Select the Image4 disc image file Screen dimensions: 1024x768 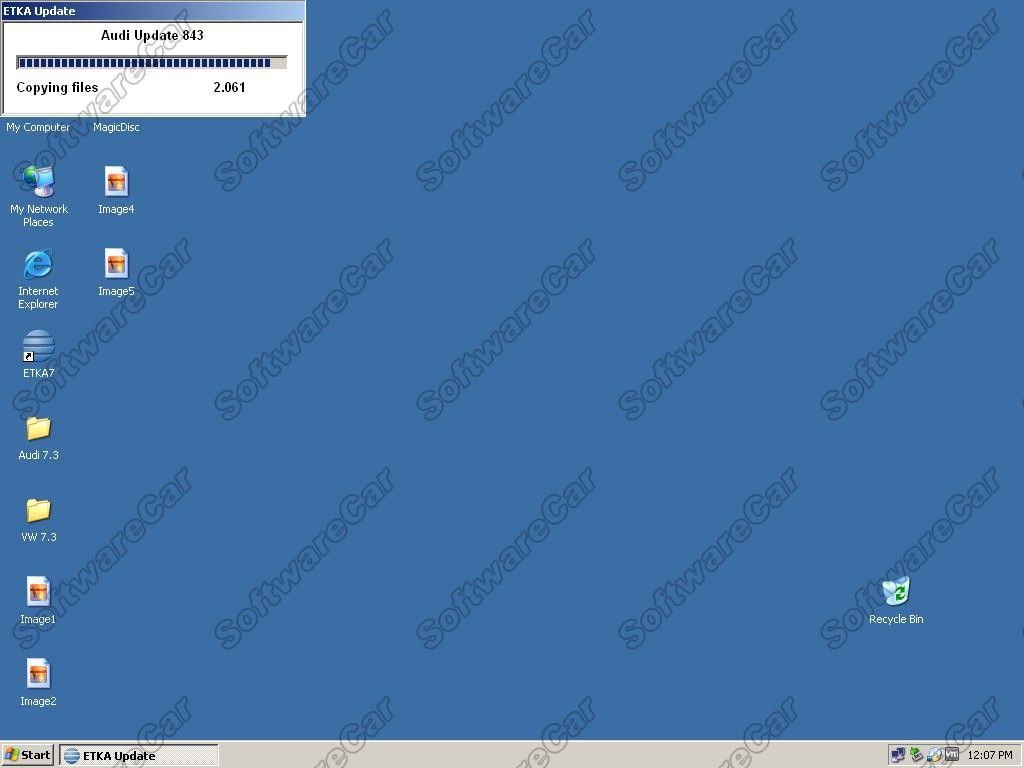pyautogui.click(x=116, y=190)
